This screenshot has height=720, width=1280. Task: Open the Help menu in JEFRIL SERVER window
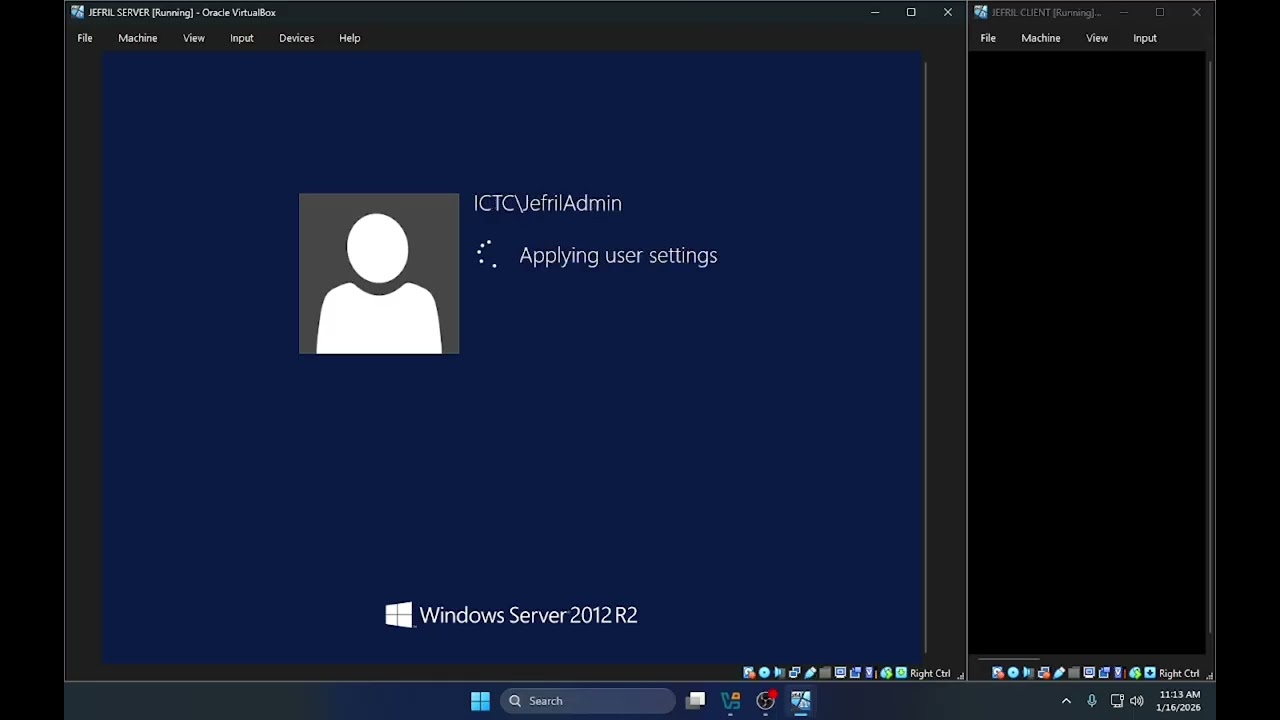click(350, 38)
